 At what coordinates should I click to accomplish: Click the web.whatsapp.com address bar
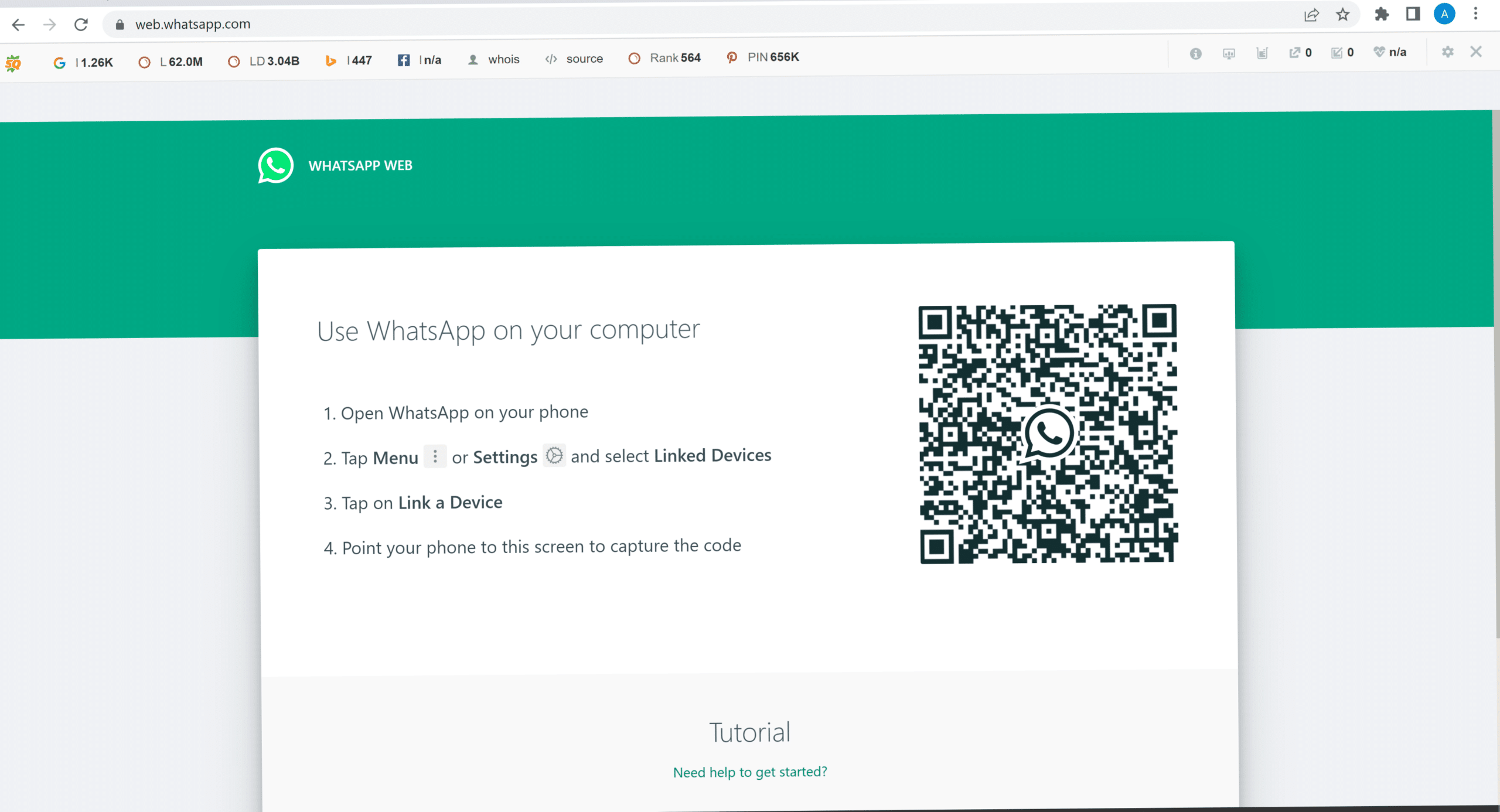click(x=193, y=24)
